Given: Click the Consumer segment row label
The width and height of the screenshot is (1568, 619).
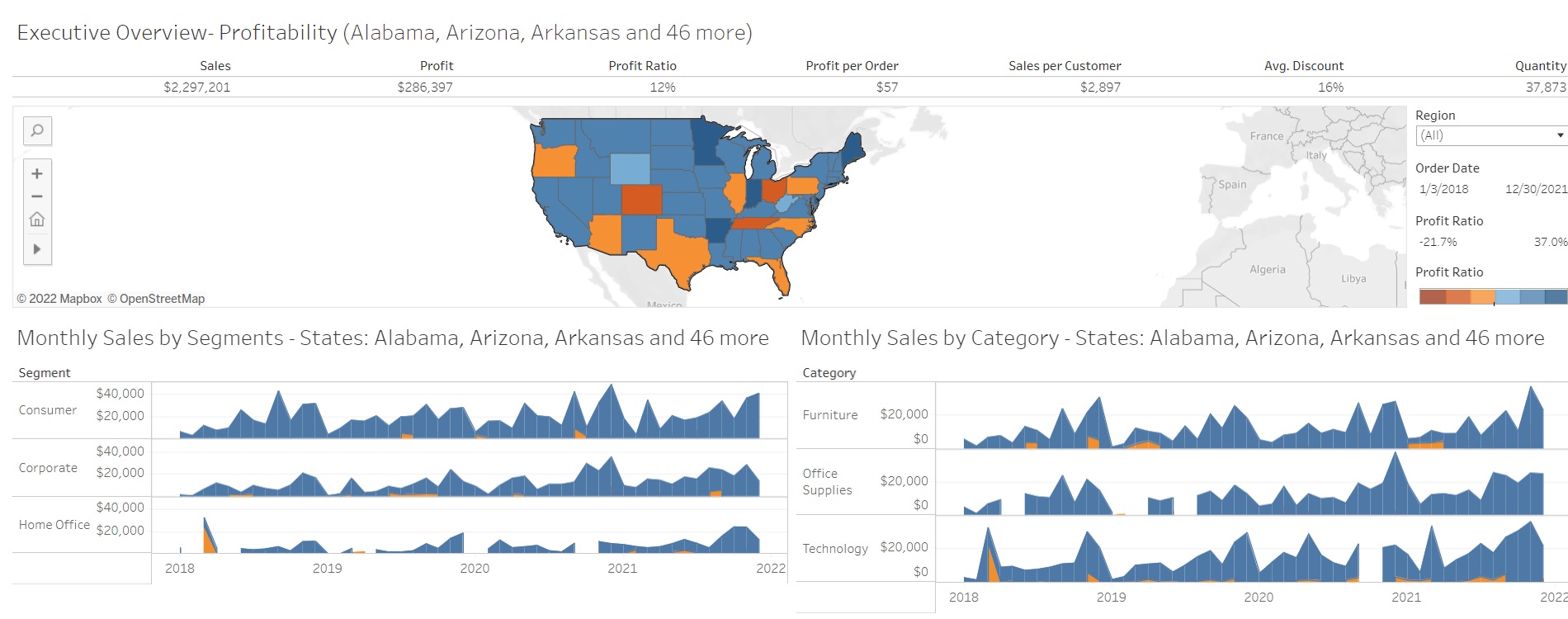Looking at the screenshot, I should 48,410.
